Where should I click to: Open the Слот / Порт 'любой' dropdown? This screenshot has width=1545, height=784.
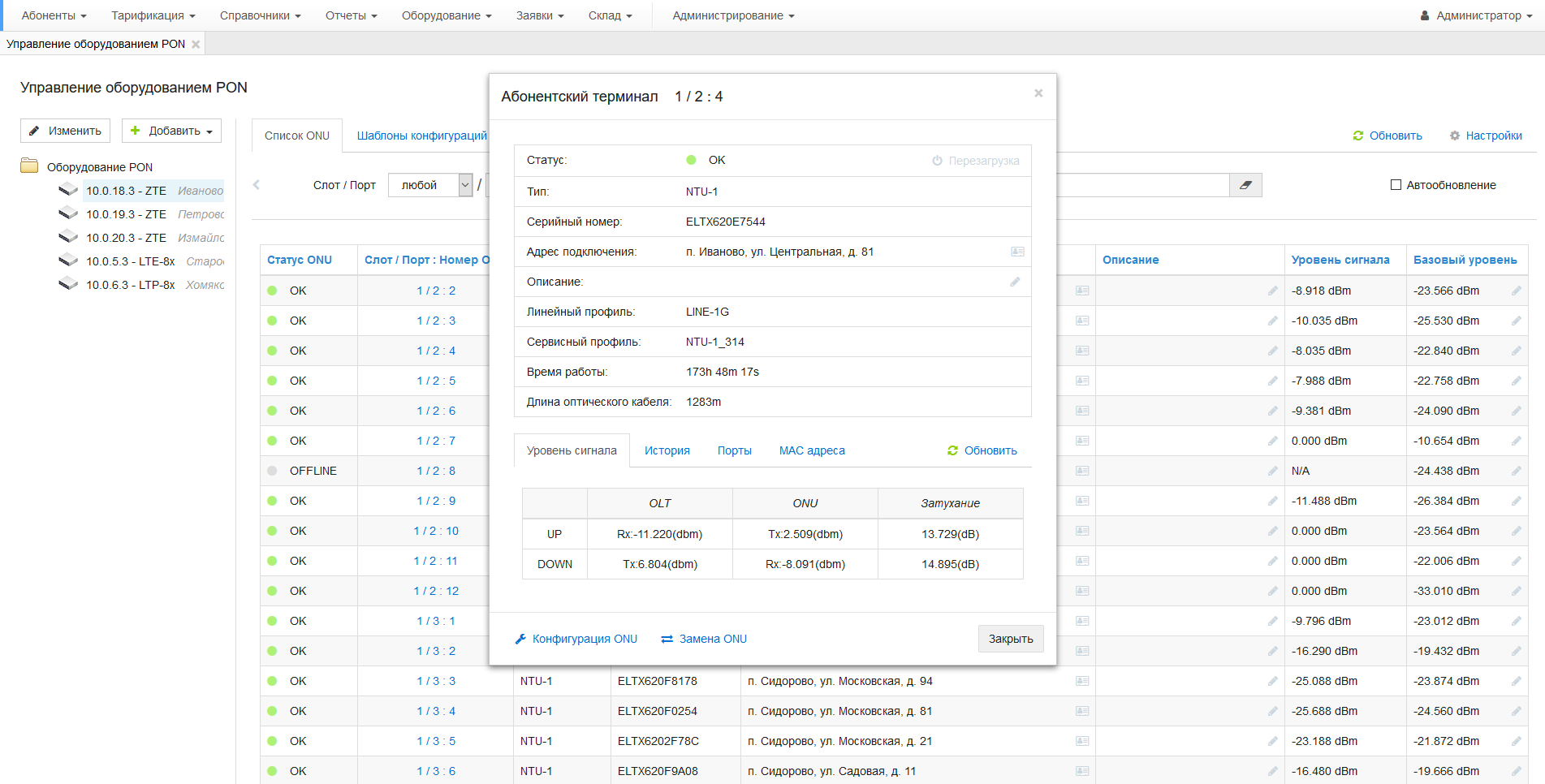coord(430,185)
